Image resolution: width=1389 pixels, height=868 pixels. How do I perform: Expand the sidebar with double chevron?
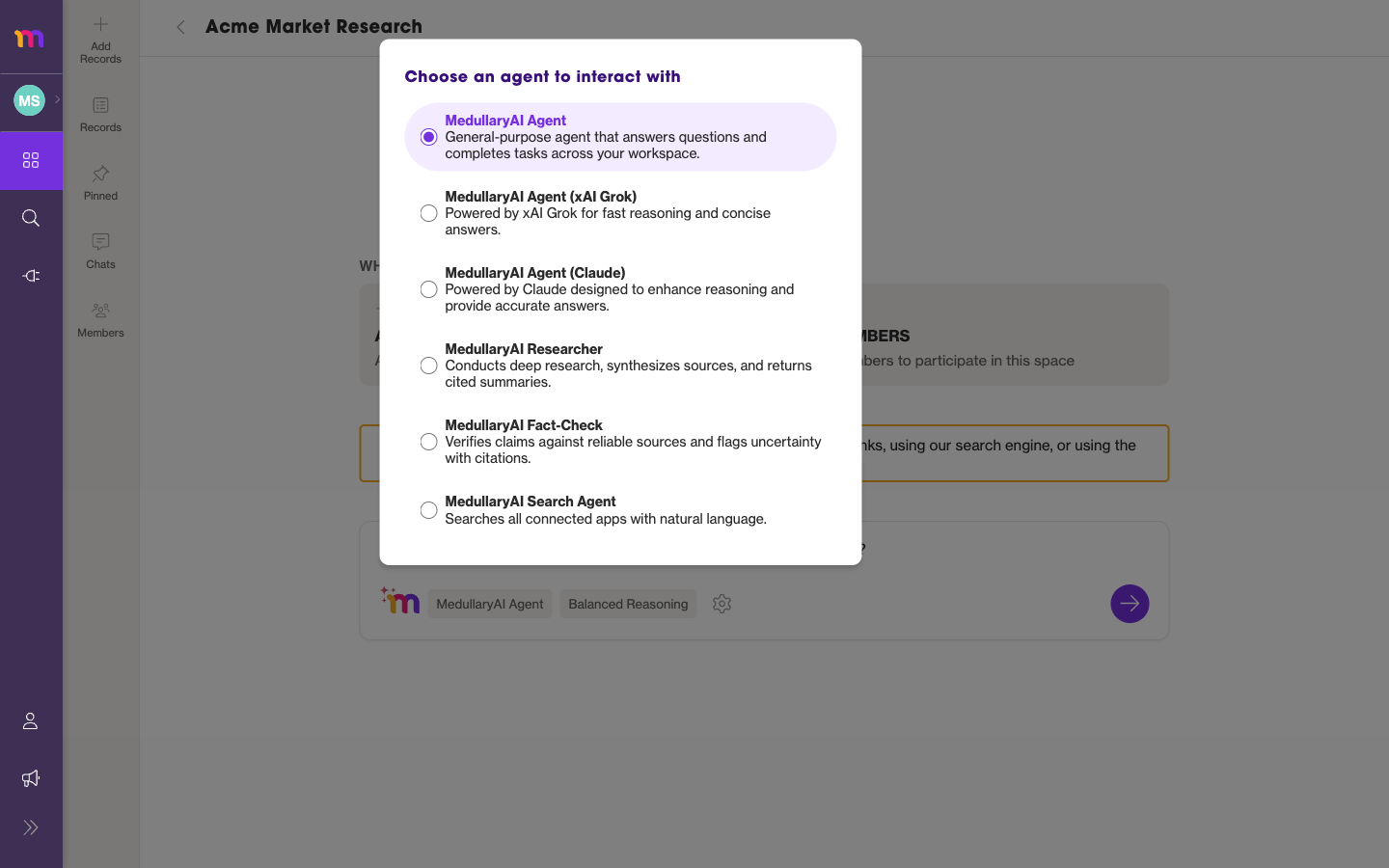point(31,827)
